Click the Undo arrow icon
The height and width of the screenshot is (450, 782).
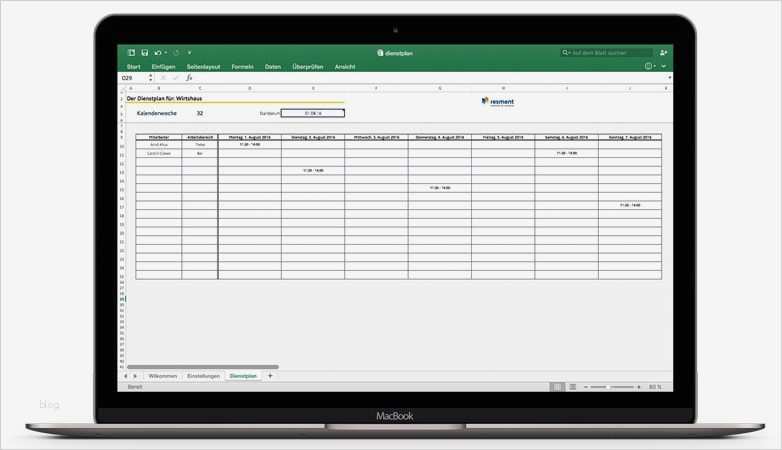158,52
